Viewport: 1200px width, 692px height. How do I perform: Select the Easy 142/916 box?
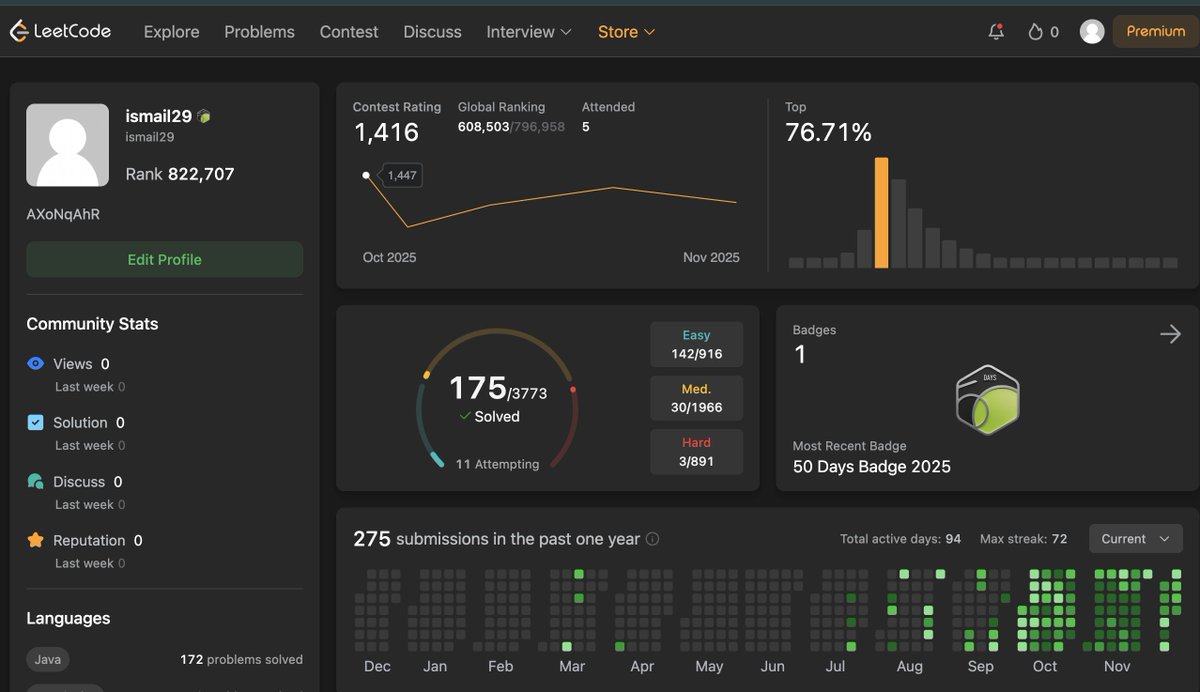pyautogui.click(x=696, y=344)
